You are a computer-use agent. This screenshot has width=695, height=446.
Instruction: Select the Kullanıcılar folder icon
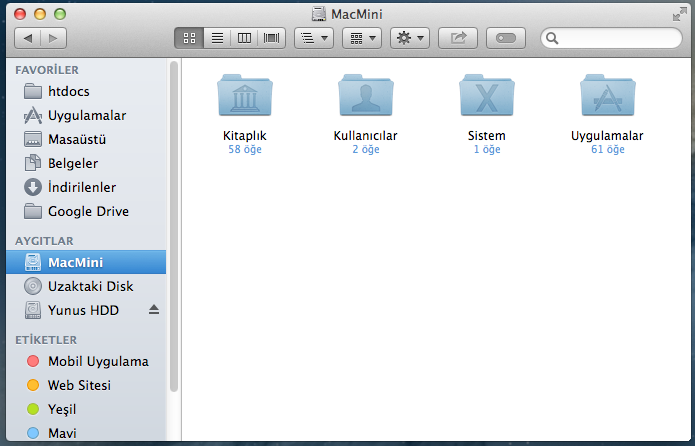366,95
